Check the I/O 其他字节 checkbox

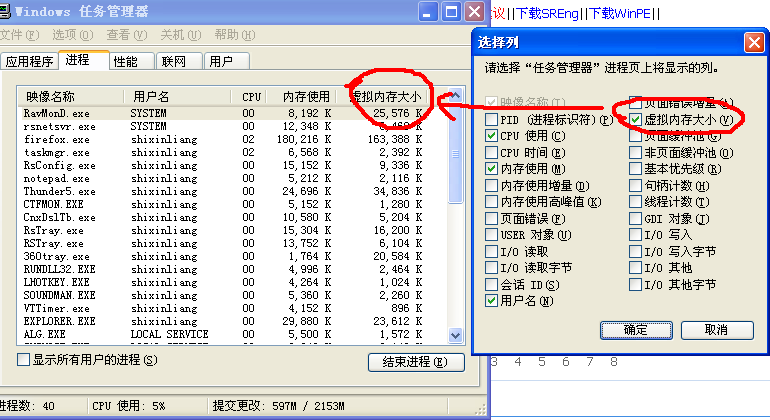[635, 284]
